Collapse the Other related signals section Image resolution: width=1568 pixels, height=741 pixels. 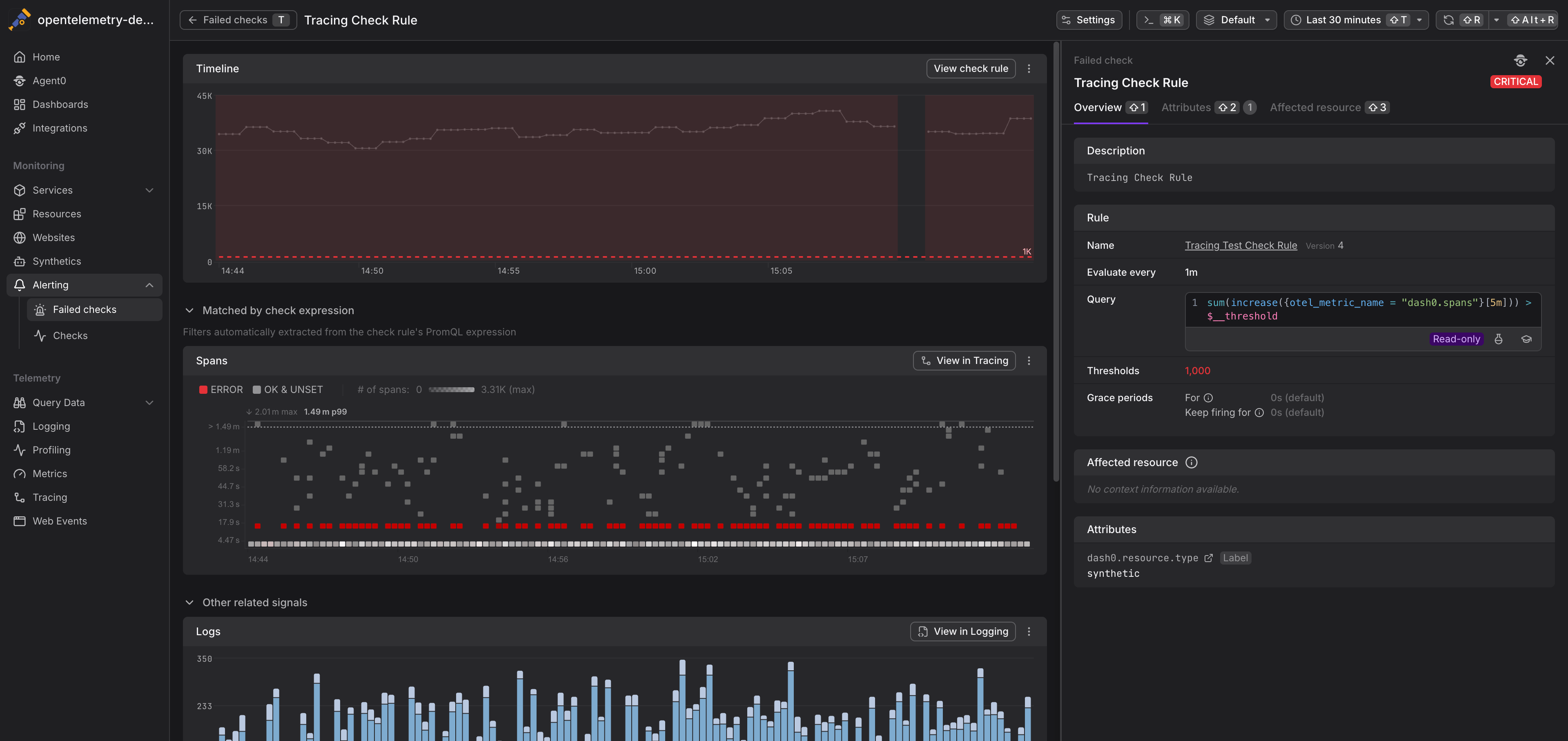pos(189,602)
